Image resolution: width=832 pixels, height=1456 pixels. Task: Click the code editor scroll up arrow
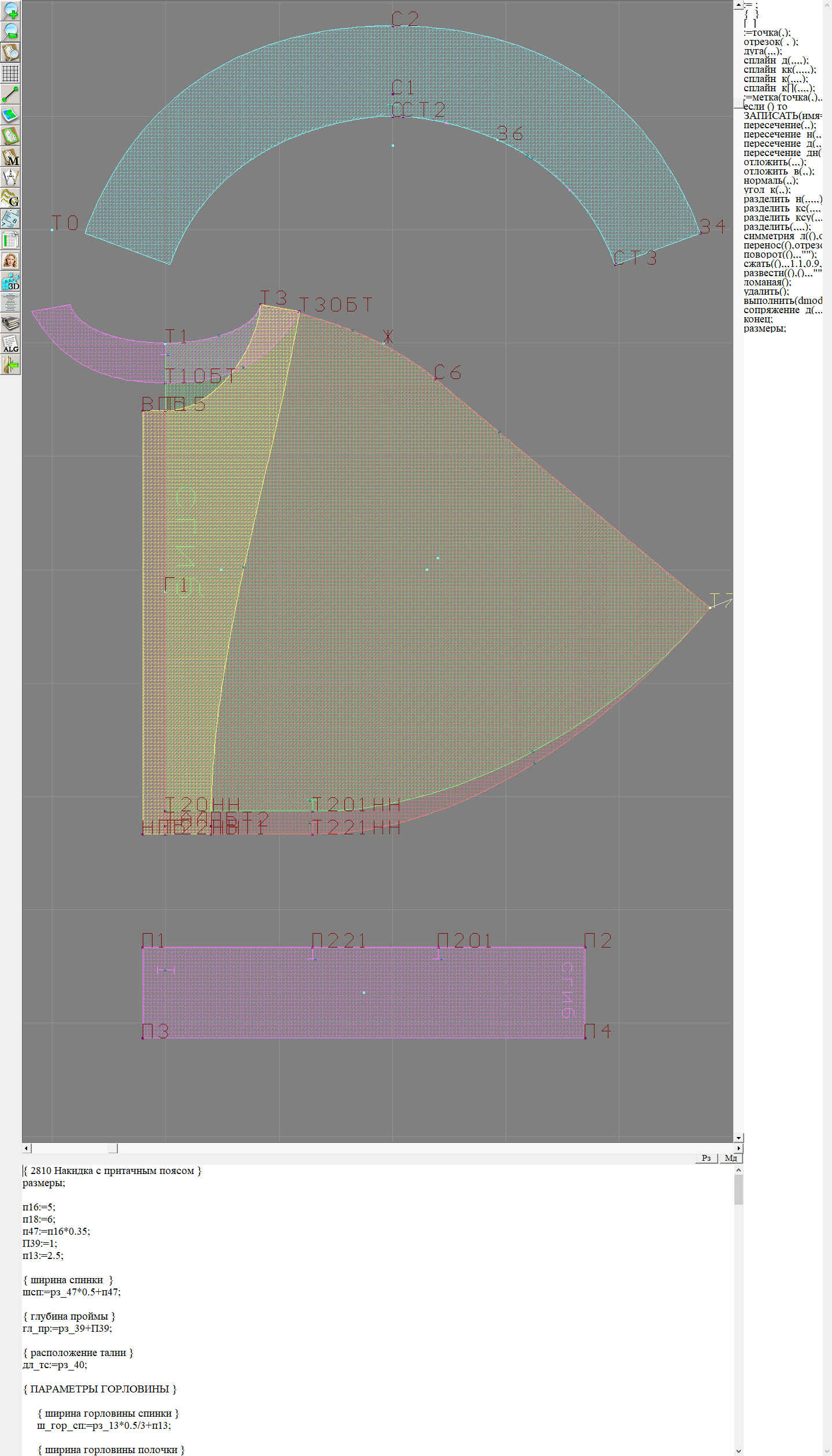point(738,1170)
